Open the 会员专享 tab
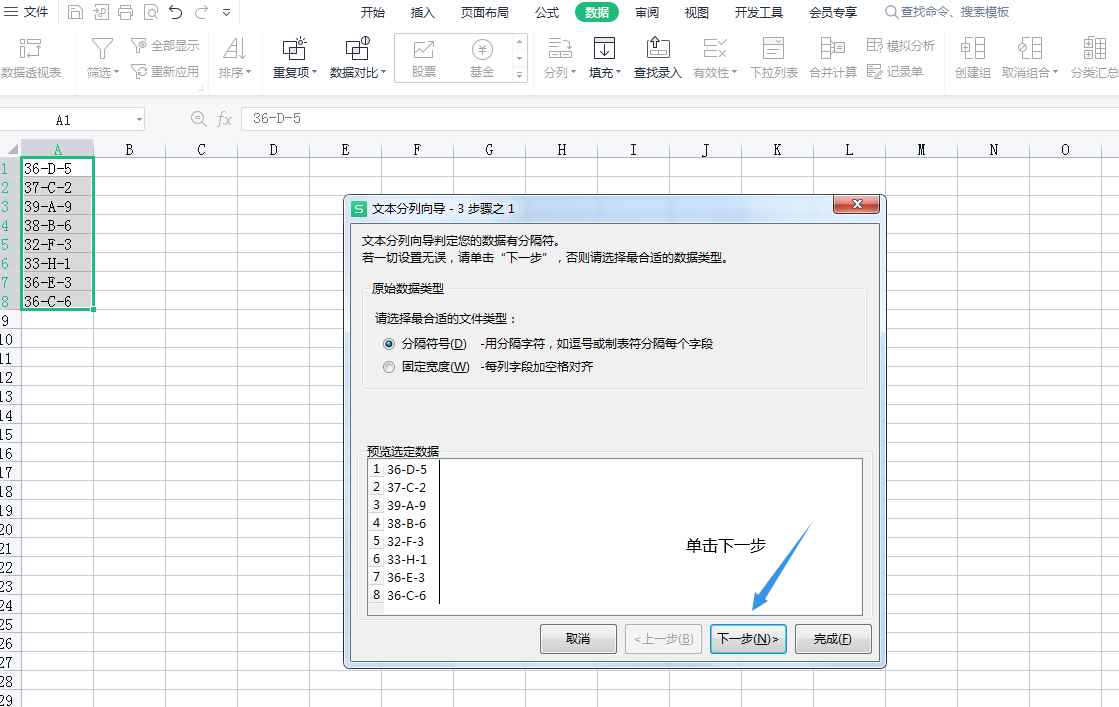This screenshot has width=1119, height=707. 833,12
